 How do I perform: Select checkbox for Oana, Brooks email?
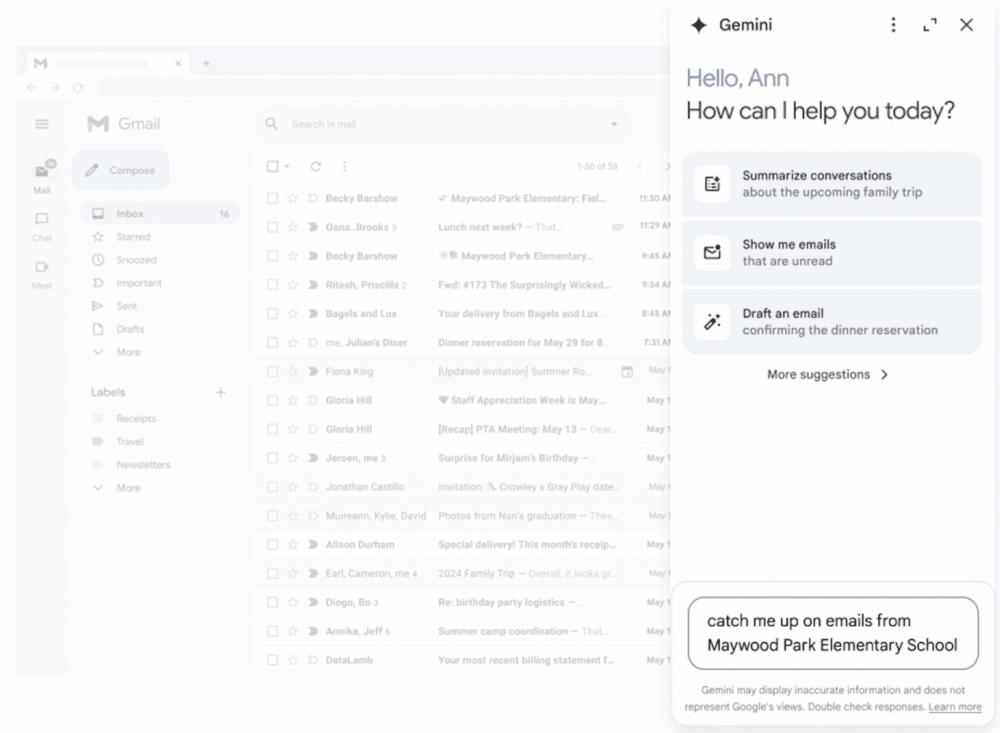(x=272, y=227)
